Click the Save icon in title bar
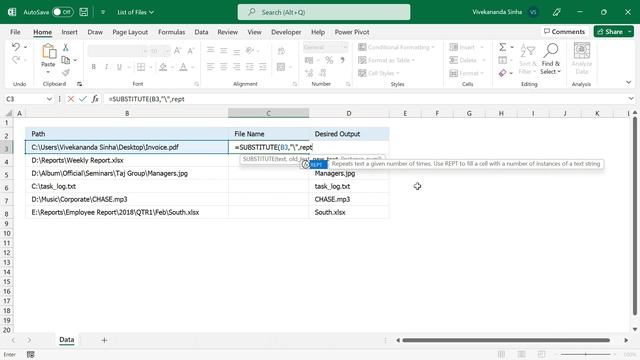Screen dimensions: 640x360 click(x=84, y=12)
